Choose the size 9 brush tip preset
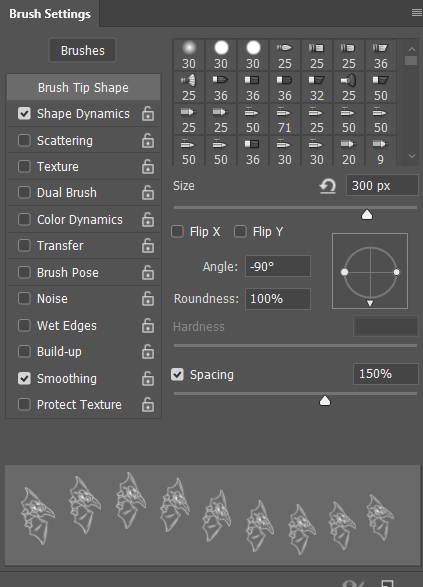Screen dimensions: 423x587 coord(380,151)
